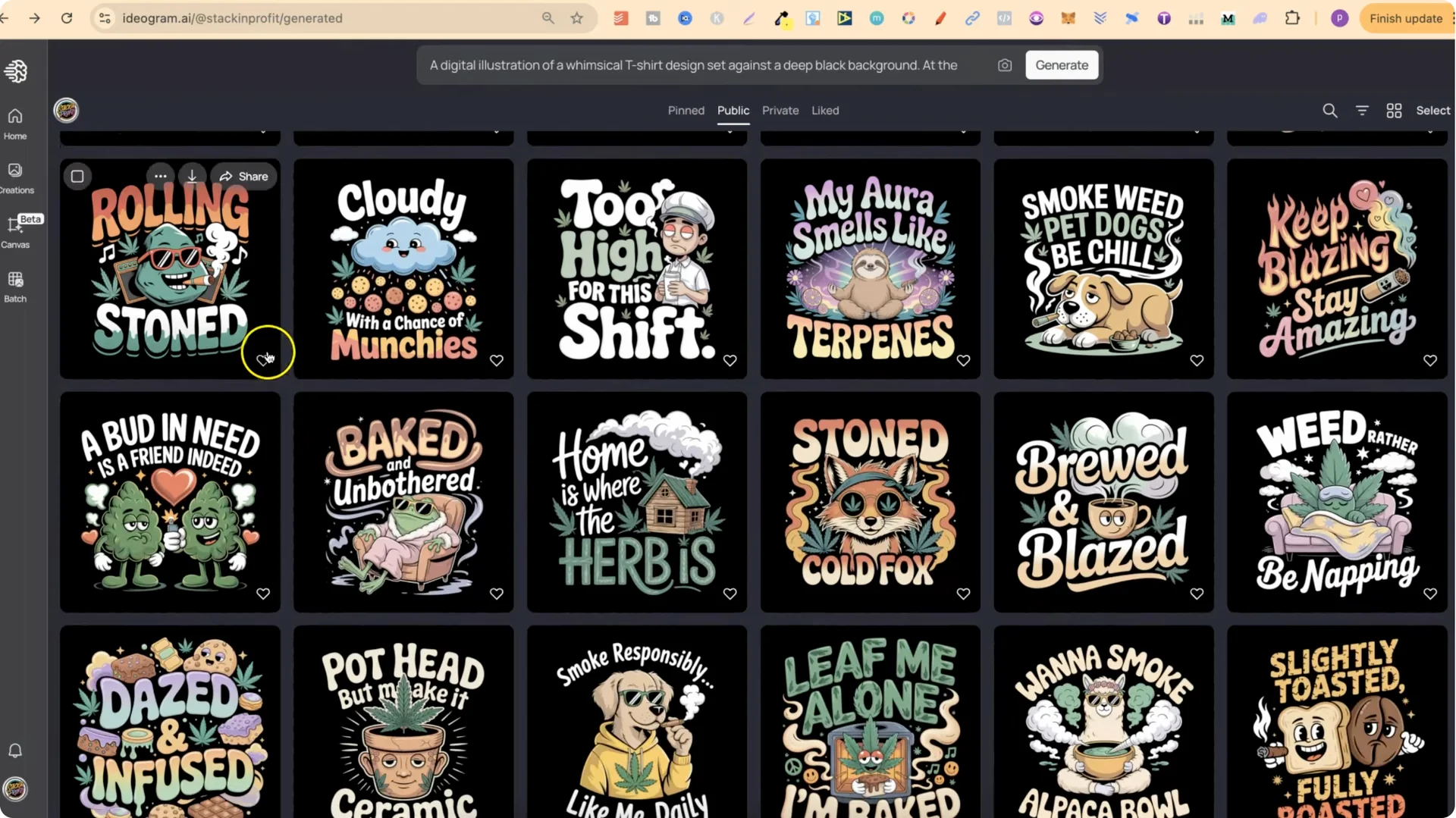This screenshot has width=1456, height=818.
Task: Open the Home section in sidebar
Action: [x=14, y=123]
